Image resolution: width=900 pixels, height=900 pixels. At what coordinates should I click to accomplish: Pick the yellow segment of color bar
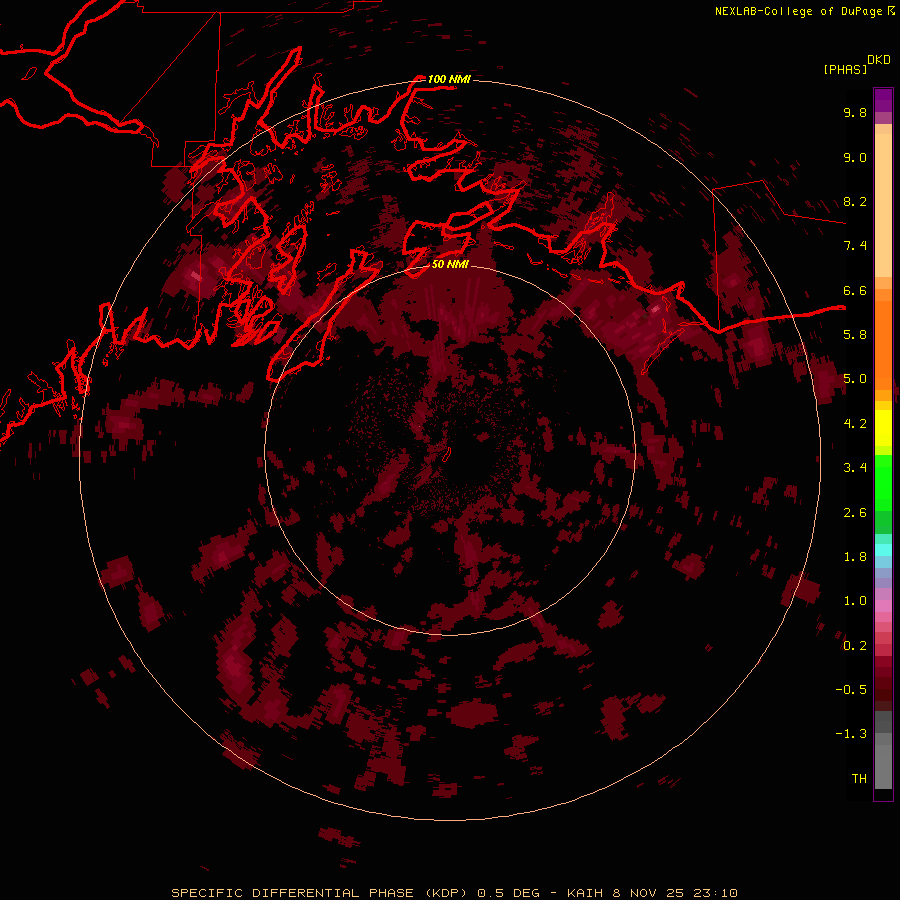(883, 428)
